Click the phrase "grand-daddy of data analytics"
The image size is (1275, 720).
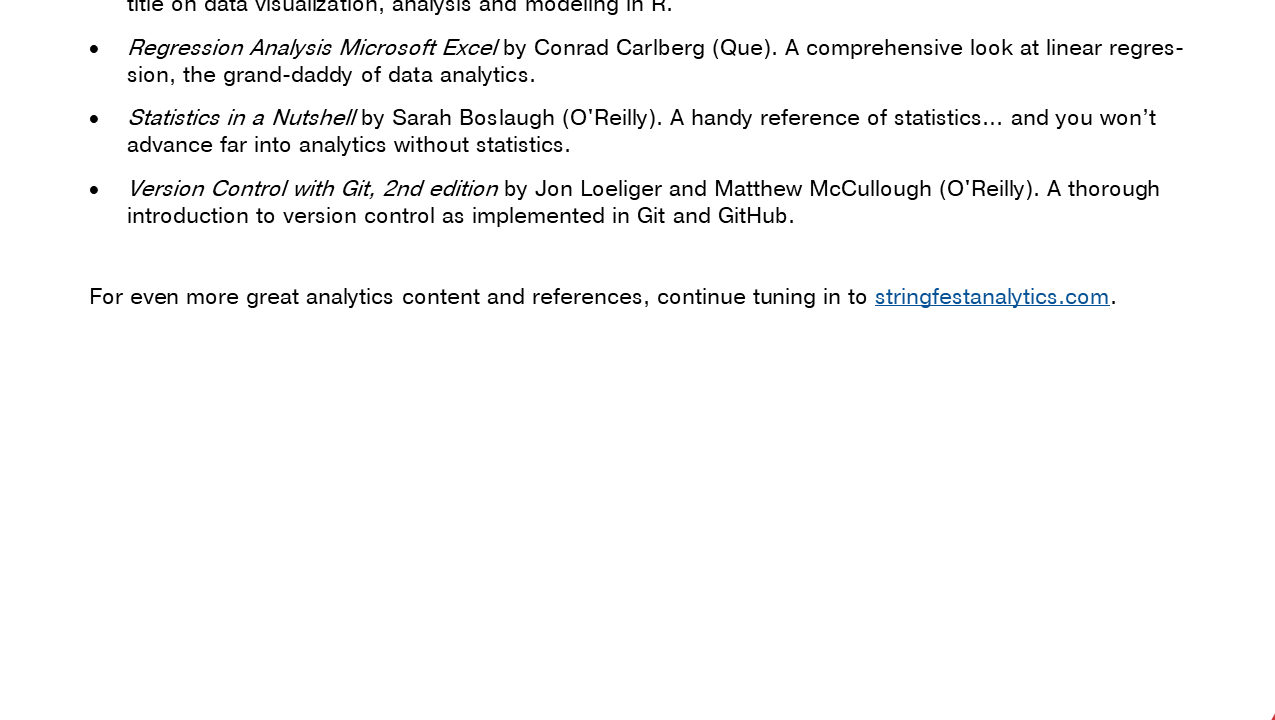pyautogui.click(x=378, y=75)
